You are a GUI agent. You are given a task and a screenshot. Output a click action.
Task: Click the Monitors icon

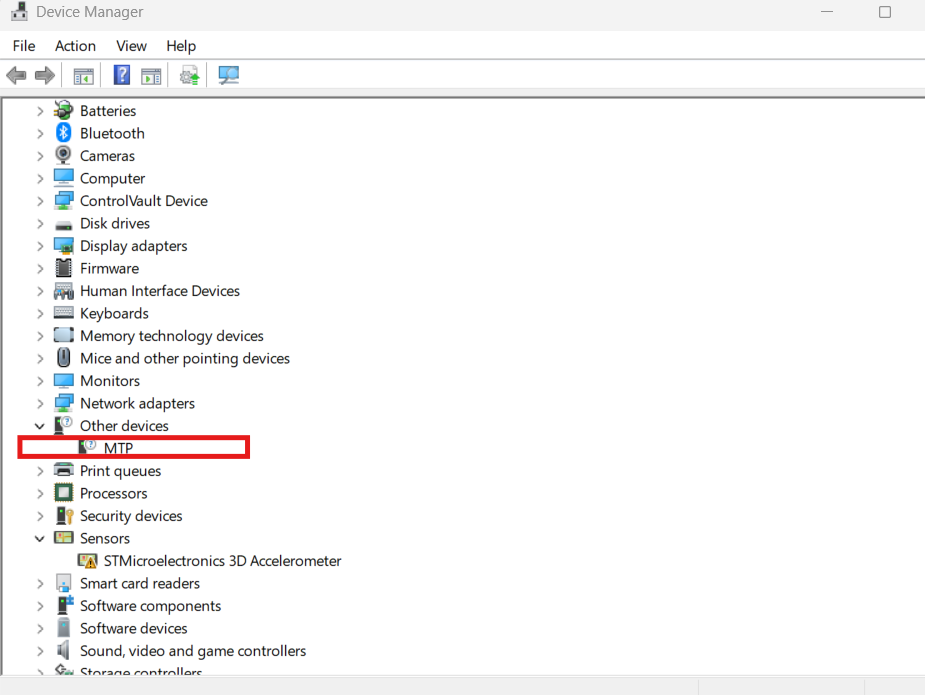click(63, 381)
